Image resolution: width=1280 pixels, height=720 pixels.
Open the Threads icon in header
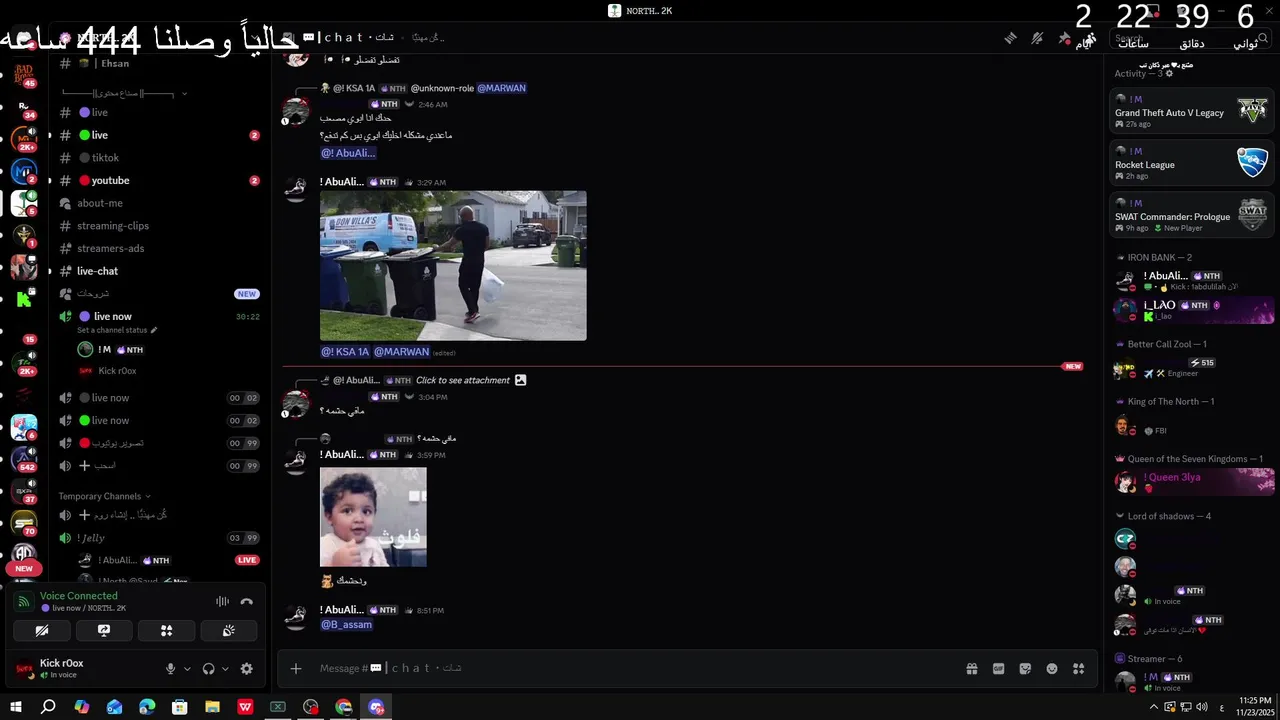click(x=1011, y=38)
